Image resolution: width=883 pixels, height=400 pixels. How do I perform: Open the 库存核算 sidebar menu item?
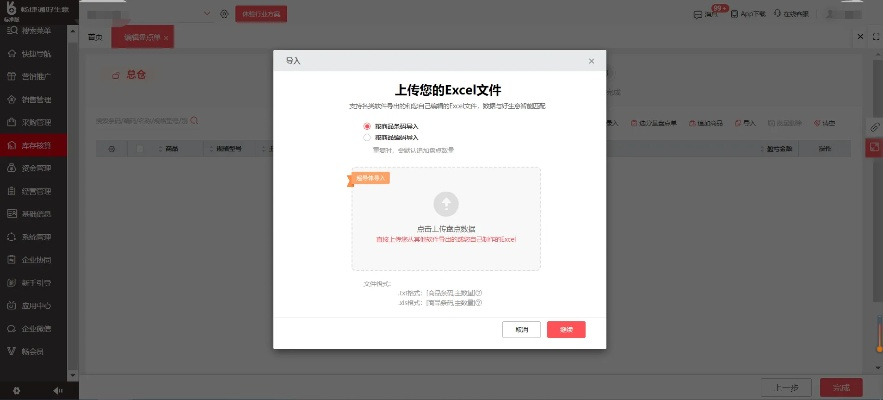36,146
